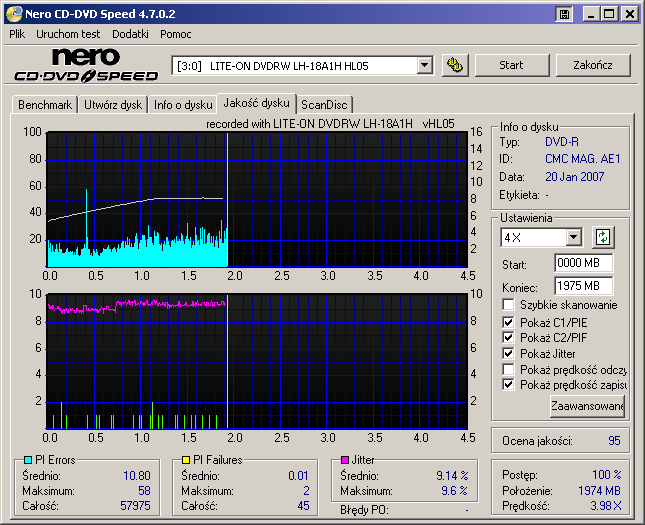Click the drive options icon next to Start
The image size is (645, 525).
(x=455, y=65)
